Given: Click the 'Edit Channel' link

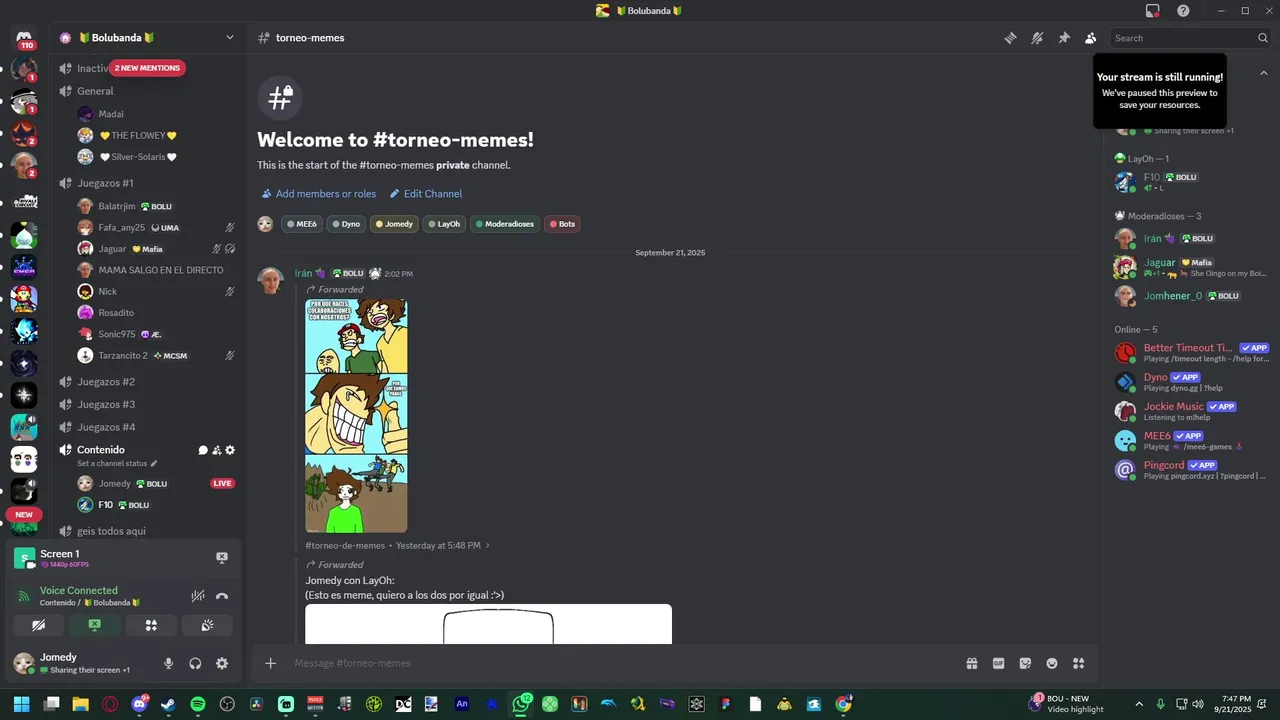Looking at the screenshot, I should point(426,194).
